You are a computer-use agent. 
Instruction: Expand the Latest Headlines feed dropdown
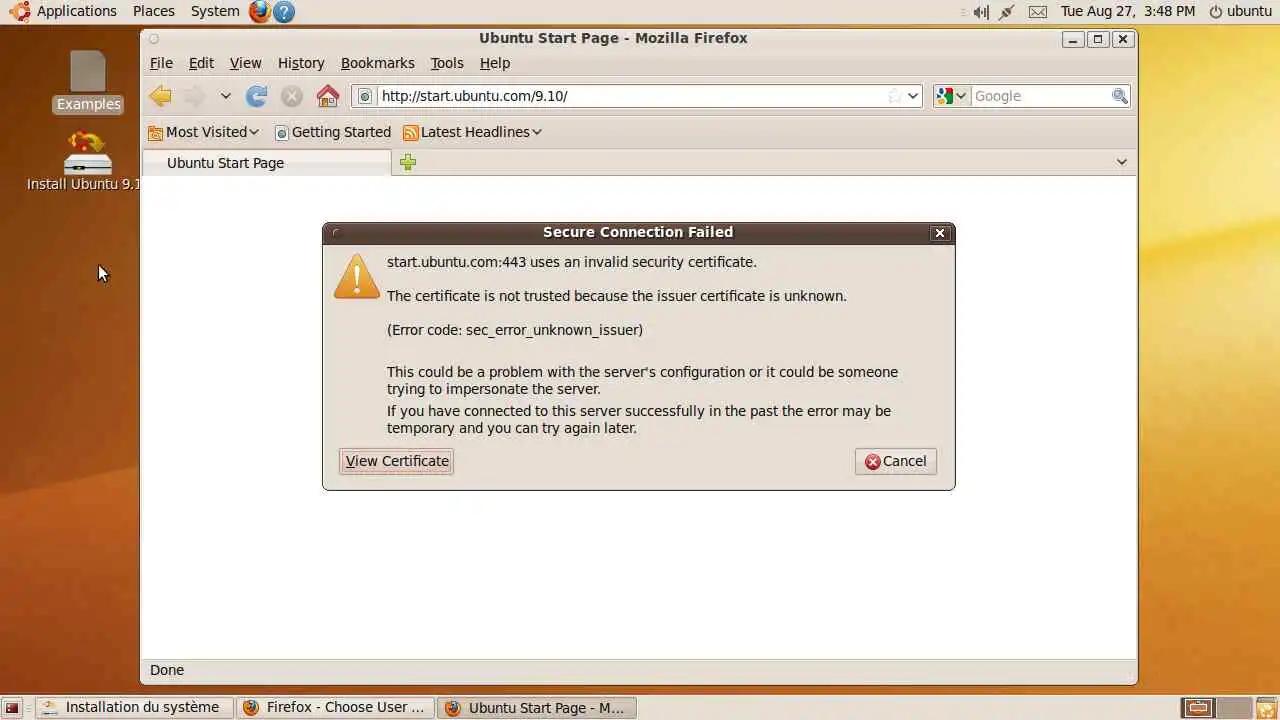click(472, 132)
